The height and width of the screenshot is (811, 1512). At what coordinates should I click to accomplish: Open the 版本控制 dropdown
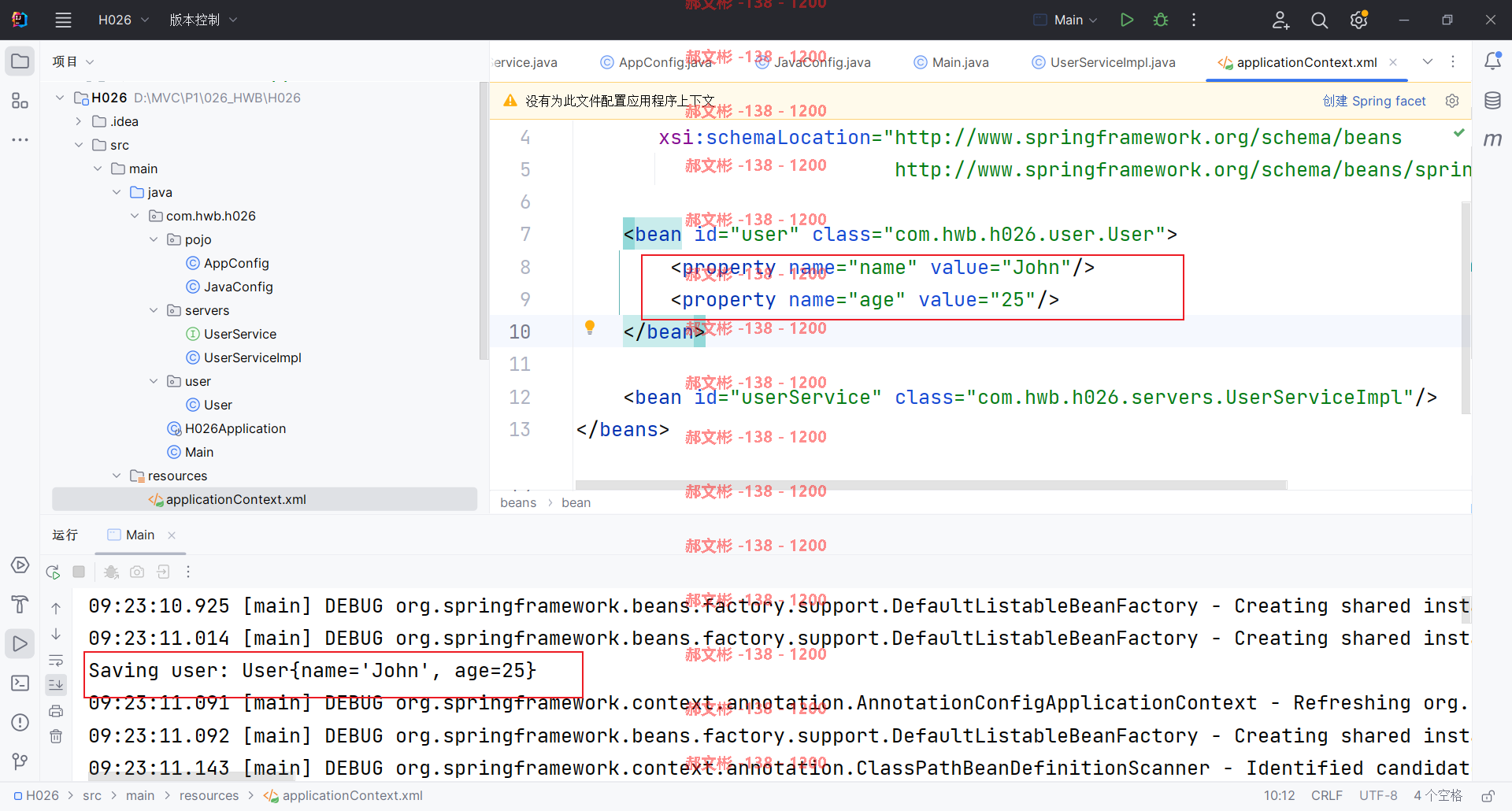(x=203, y=20)
